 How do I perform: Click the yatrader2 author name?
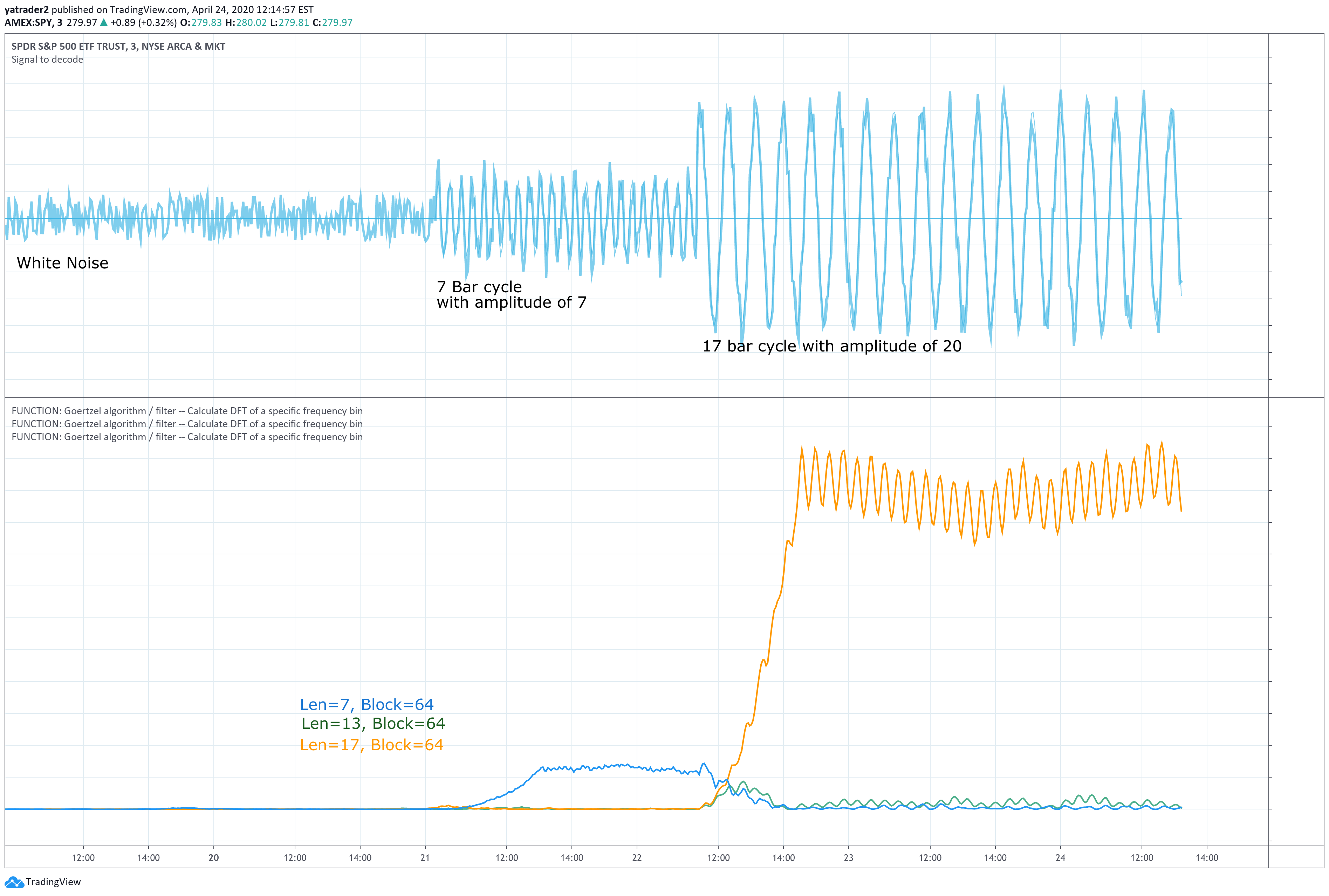tap(27, 10)
